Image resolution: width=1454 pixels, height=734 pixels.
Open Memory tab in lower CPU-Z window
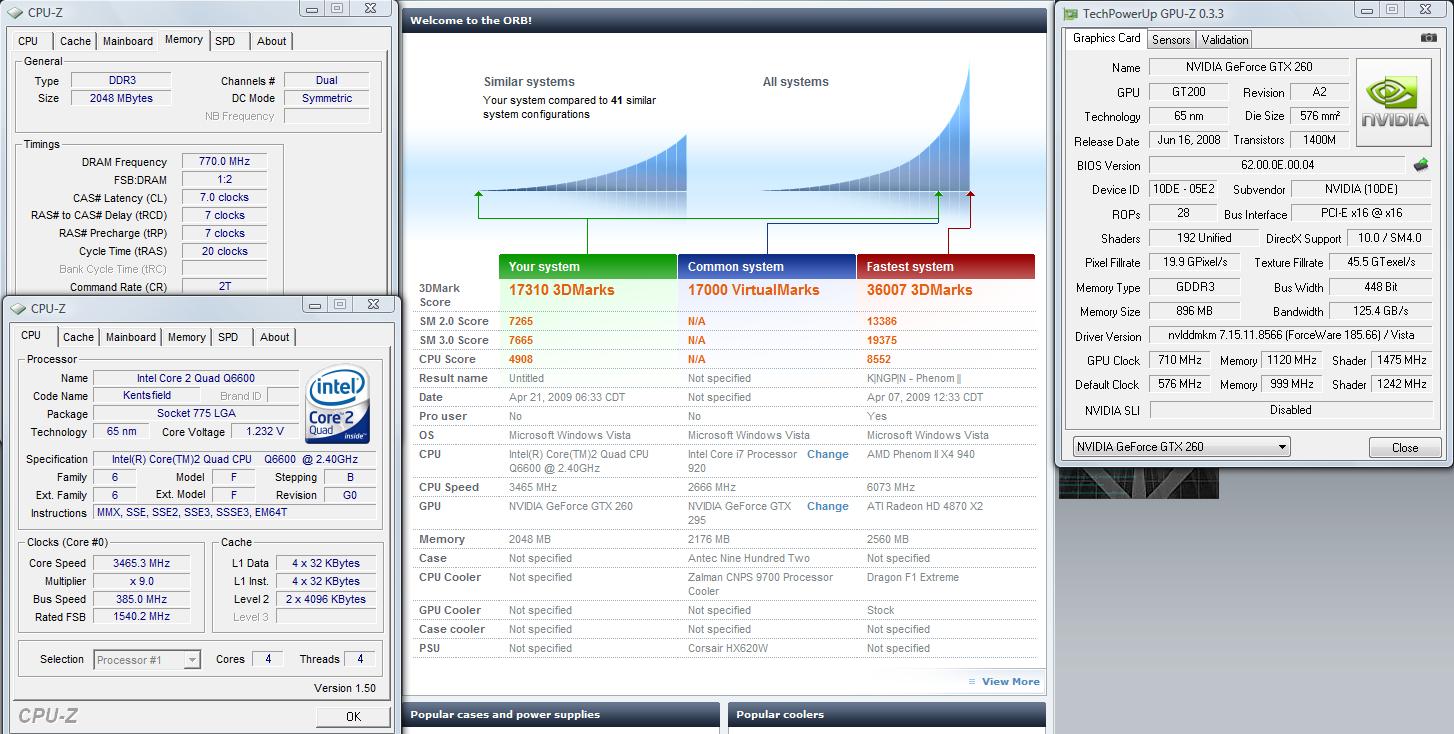tap(186, 337)
